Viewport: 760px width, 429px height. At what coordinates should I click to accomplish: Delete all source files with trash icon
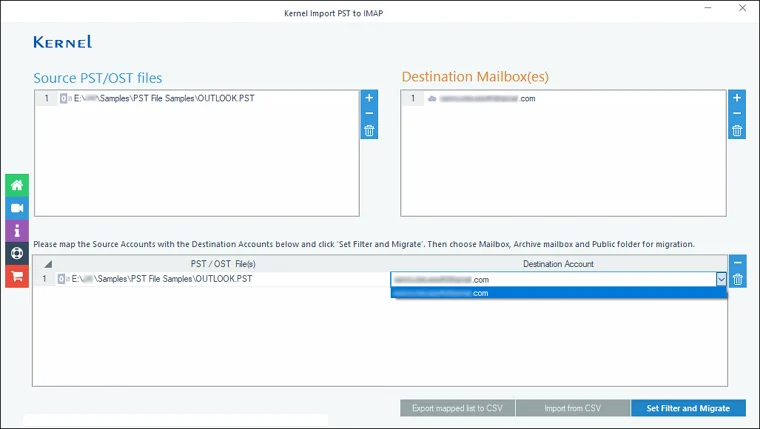(x=369, y=130)
